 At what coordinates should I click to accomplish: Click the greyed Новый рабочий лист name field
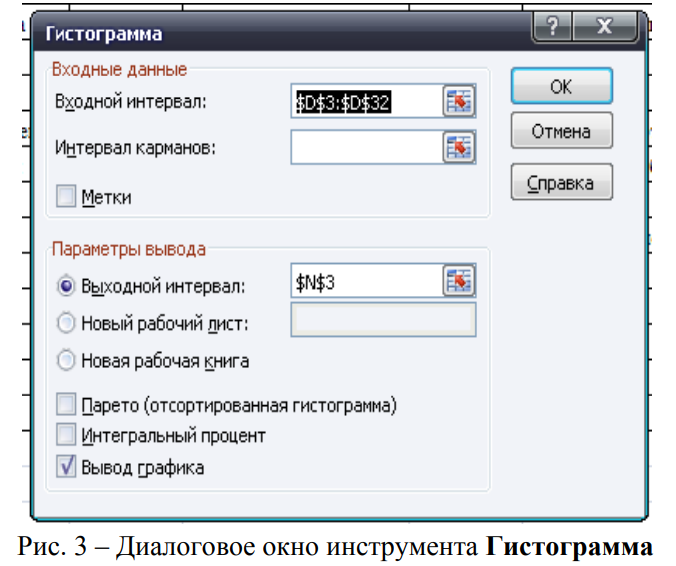click(x=383, y=320)
